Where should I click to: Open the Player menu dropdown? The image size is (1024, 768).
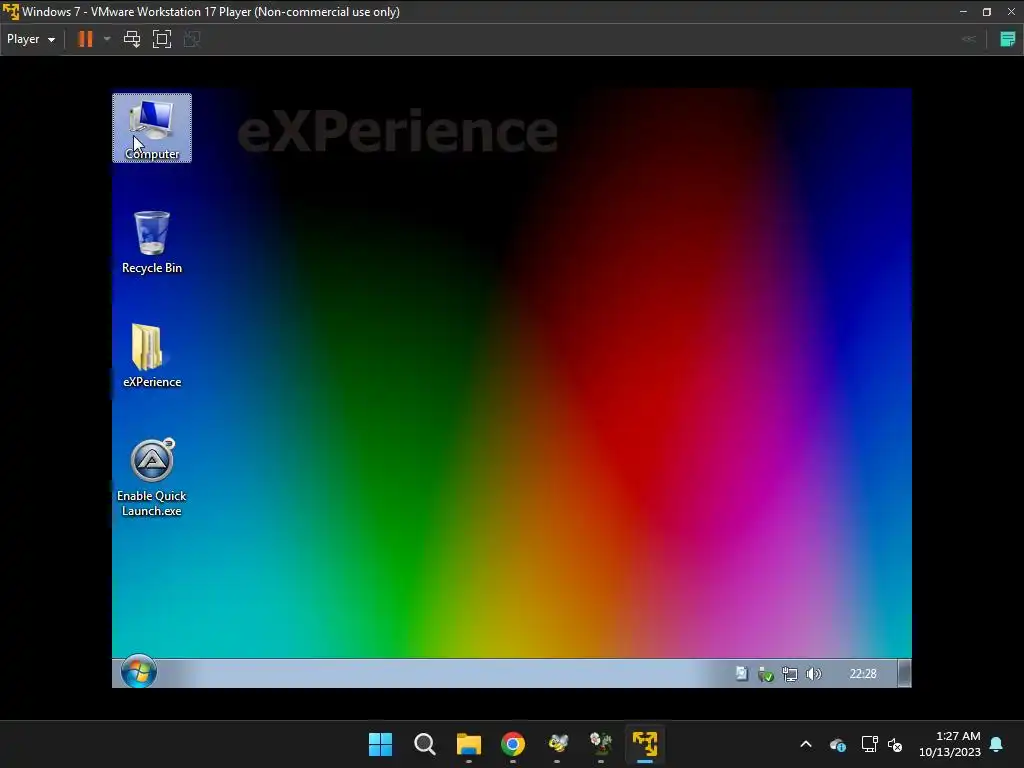31,39
